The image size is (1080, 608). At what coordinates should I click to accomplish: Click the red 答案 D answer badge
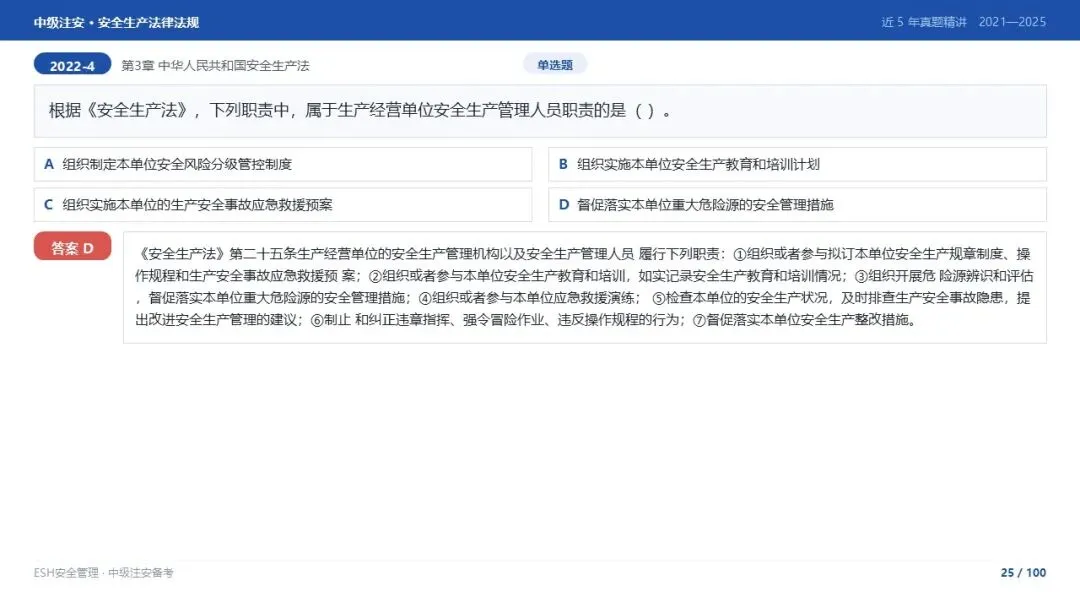(x=72, y=247)
